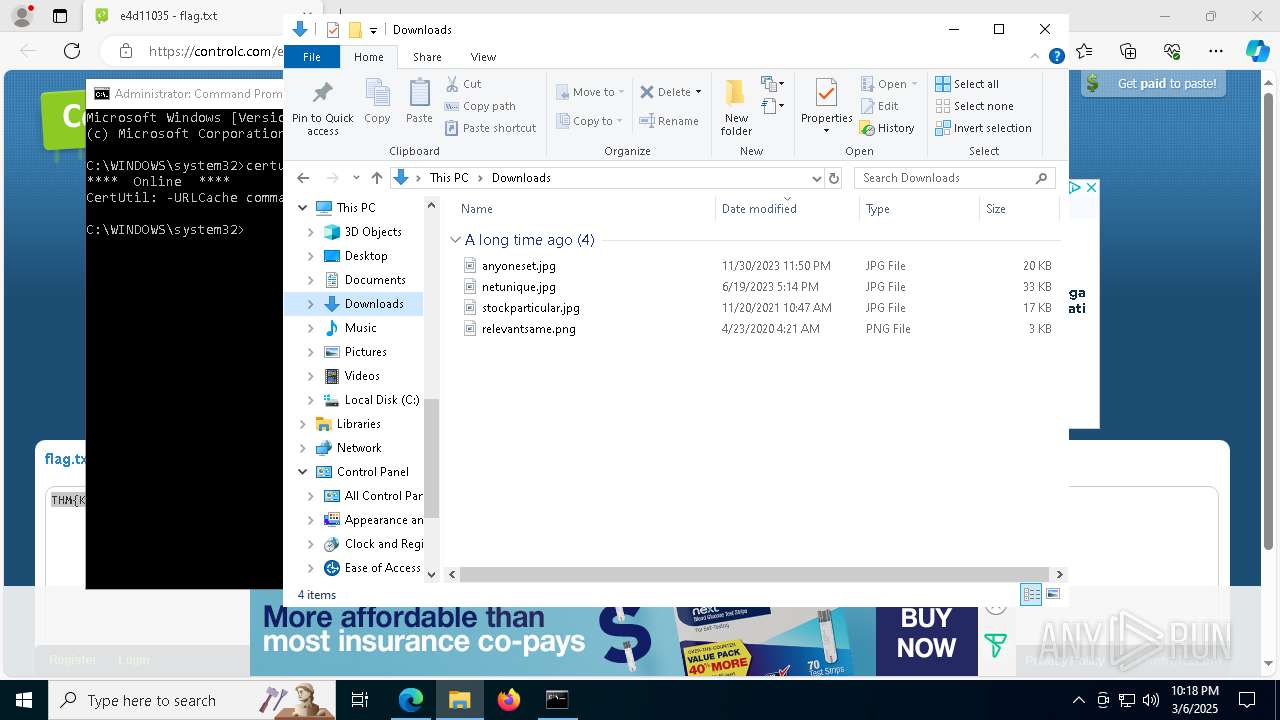Switch to the Share ribbon tab

click(427, 57)
